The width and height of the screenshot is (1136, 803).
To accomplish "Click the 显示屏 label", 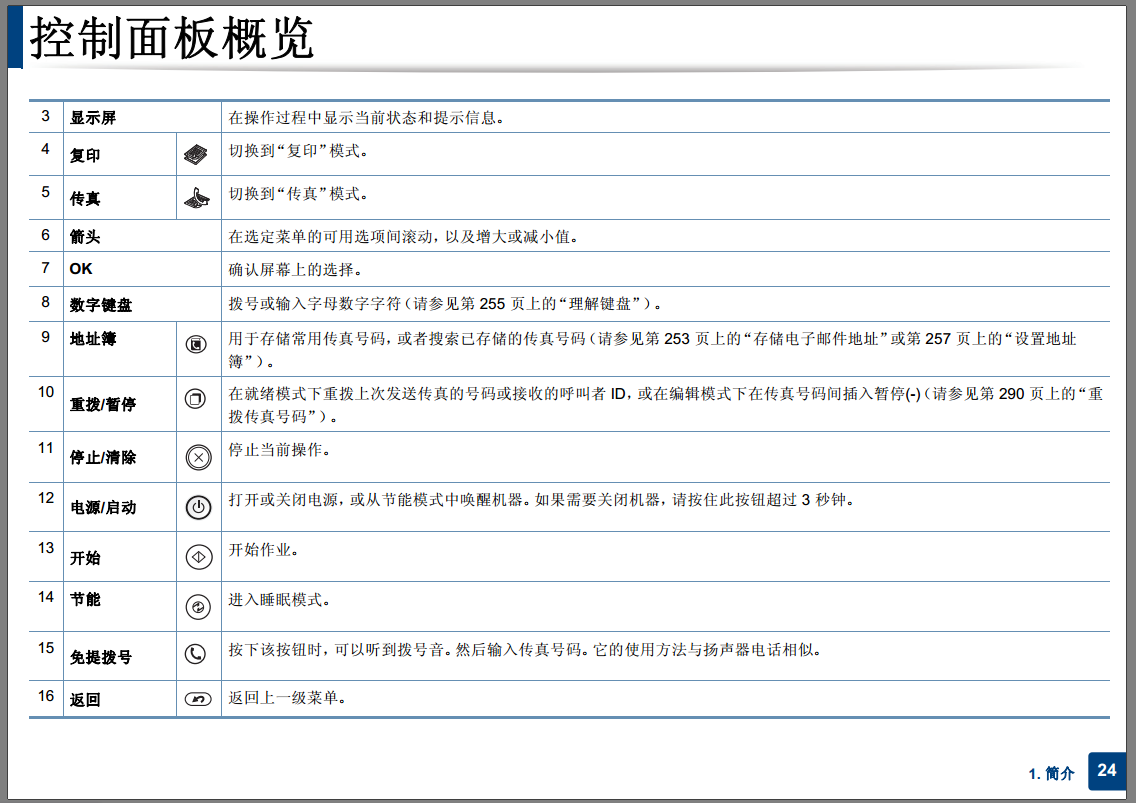I will tap(93, 118).
